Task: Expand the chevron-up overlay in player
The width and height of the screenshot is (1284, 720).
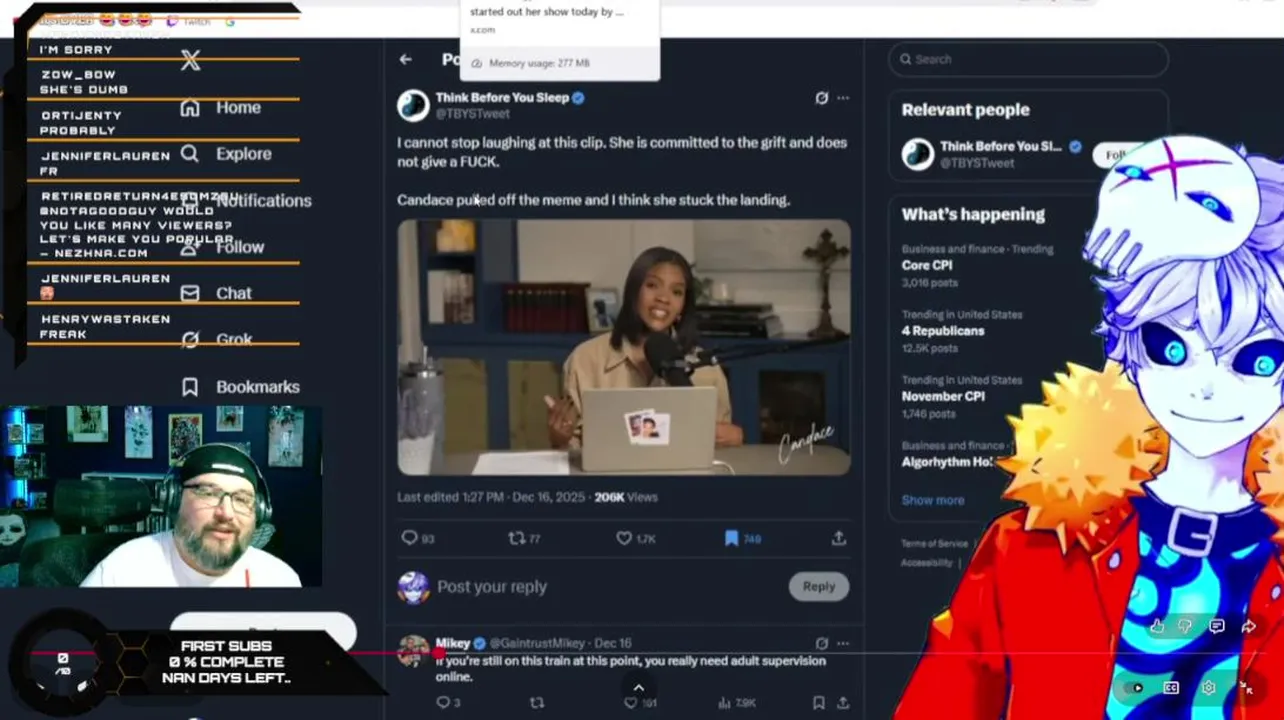Action: tap(638, 687)
